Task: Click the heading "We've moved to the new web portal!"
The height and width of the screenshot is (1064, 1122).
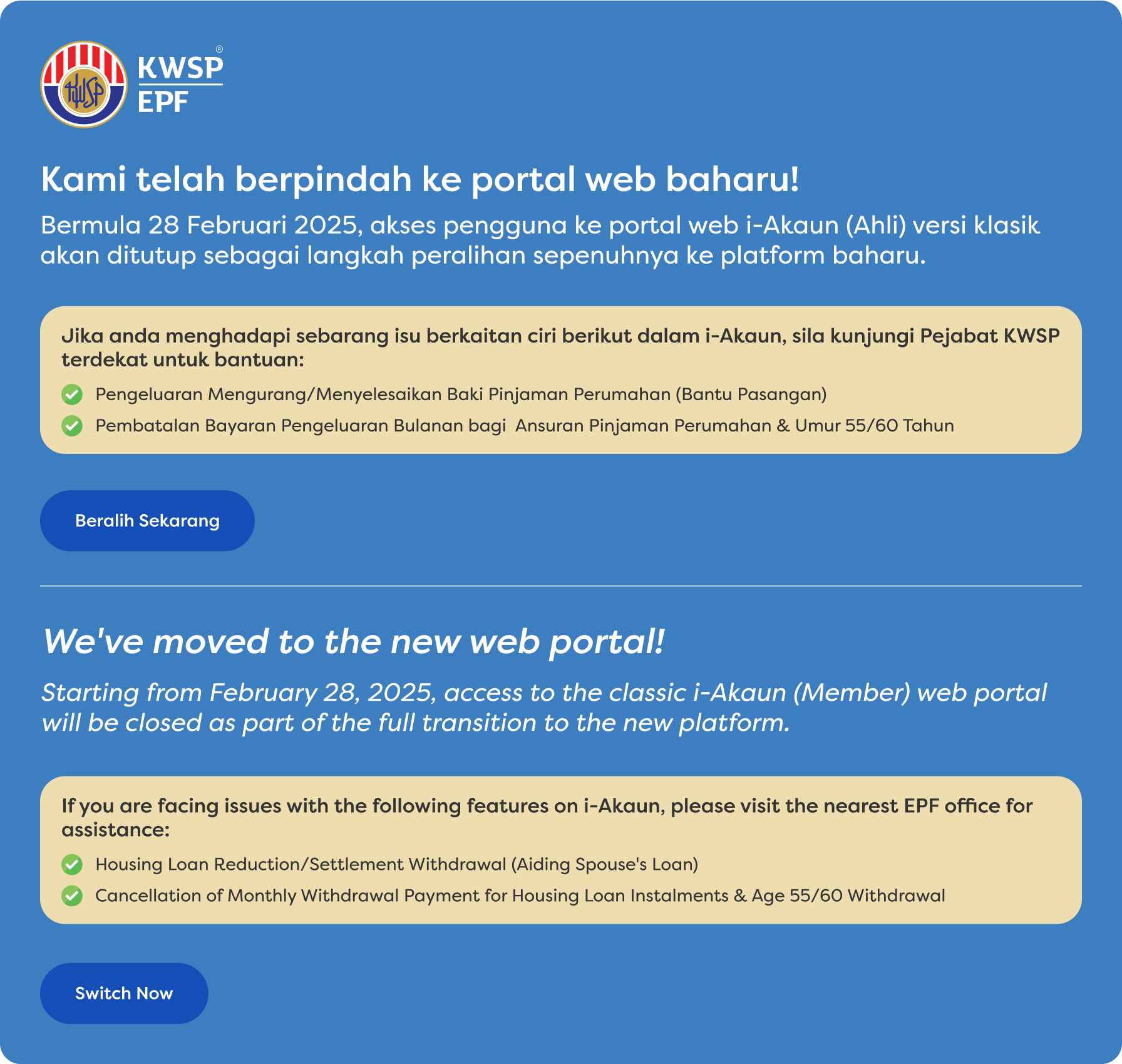Action: click(x=353, y=642)
